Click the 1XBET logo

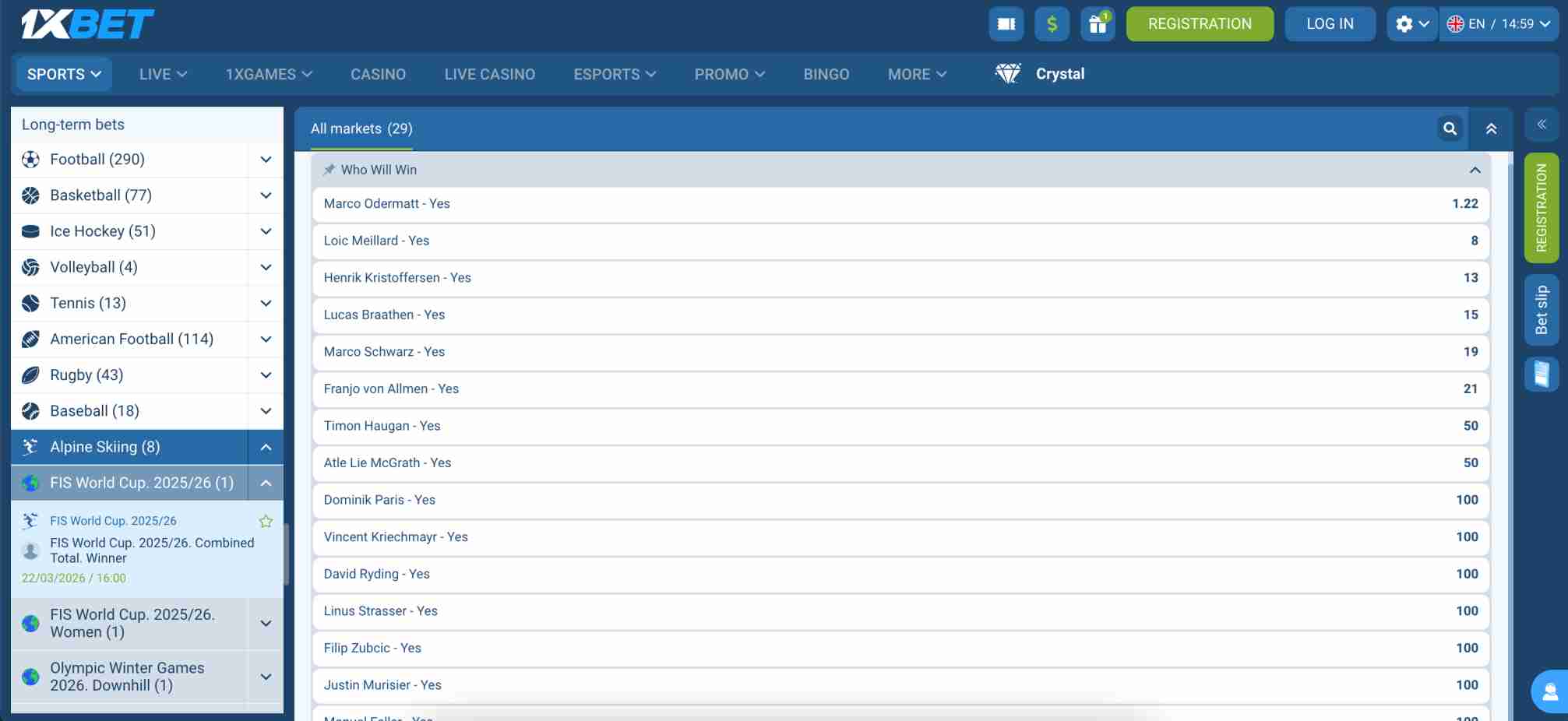pos(87,24)
